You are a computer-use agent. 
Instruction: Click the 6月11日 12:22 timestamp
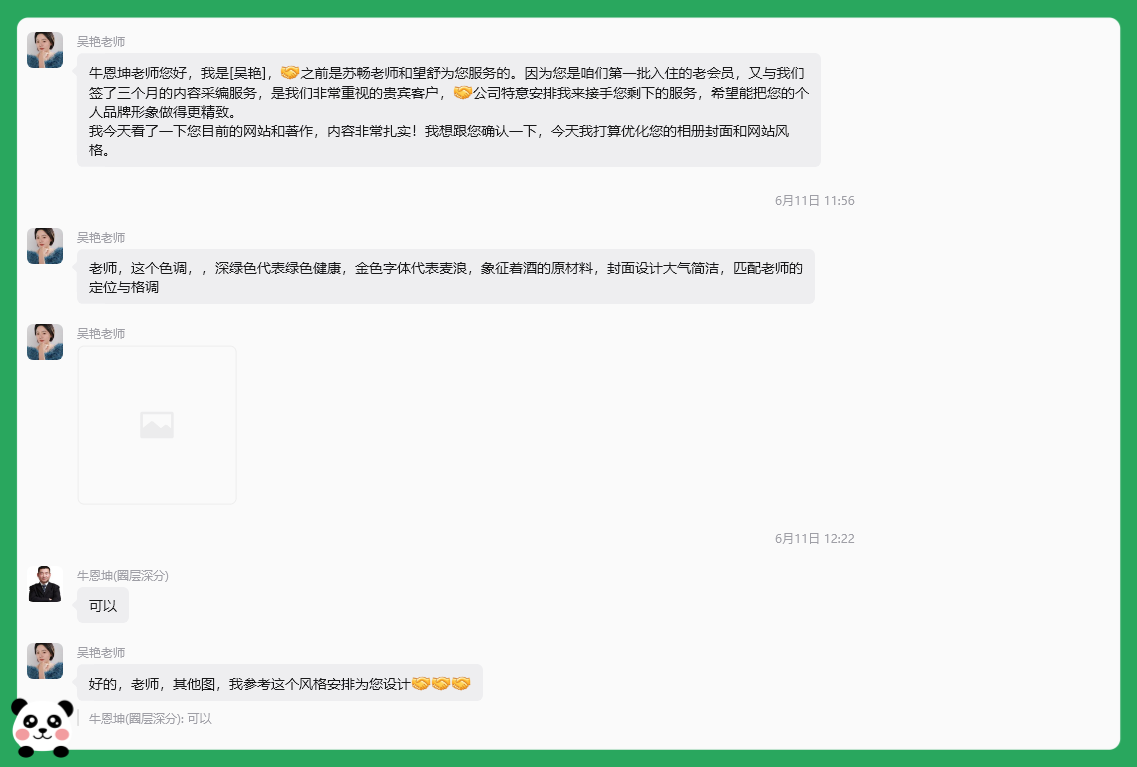814,538
